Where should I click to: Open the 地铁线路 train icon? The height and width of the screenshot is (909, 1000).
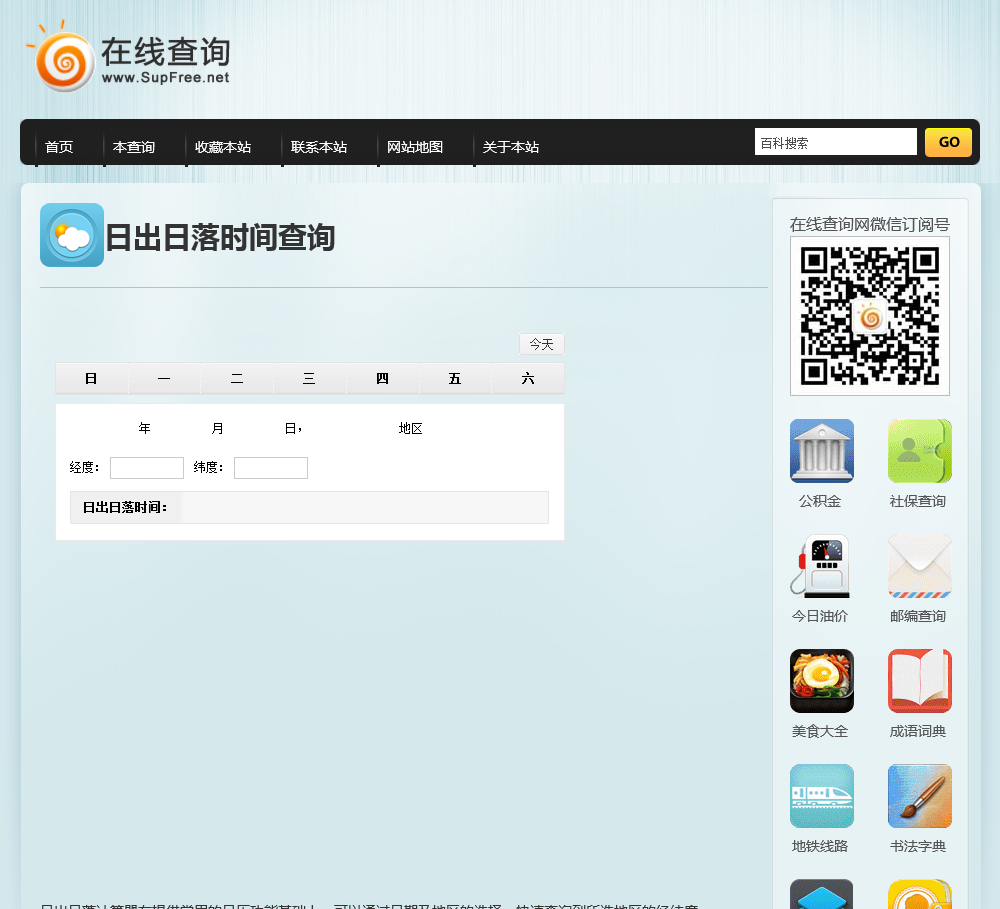(821, 796)
